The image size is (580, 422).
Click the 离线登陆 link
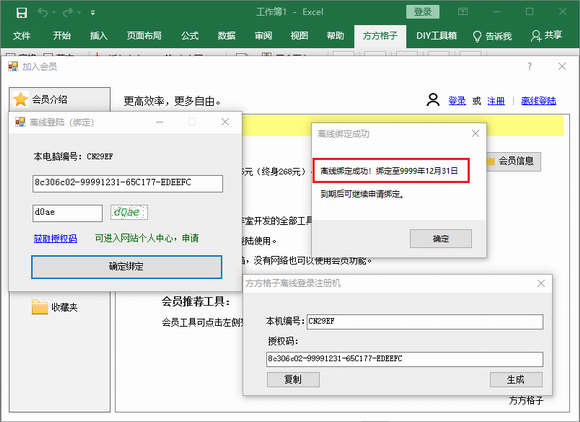click(539, 101)
